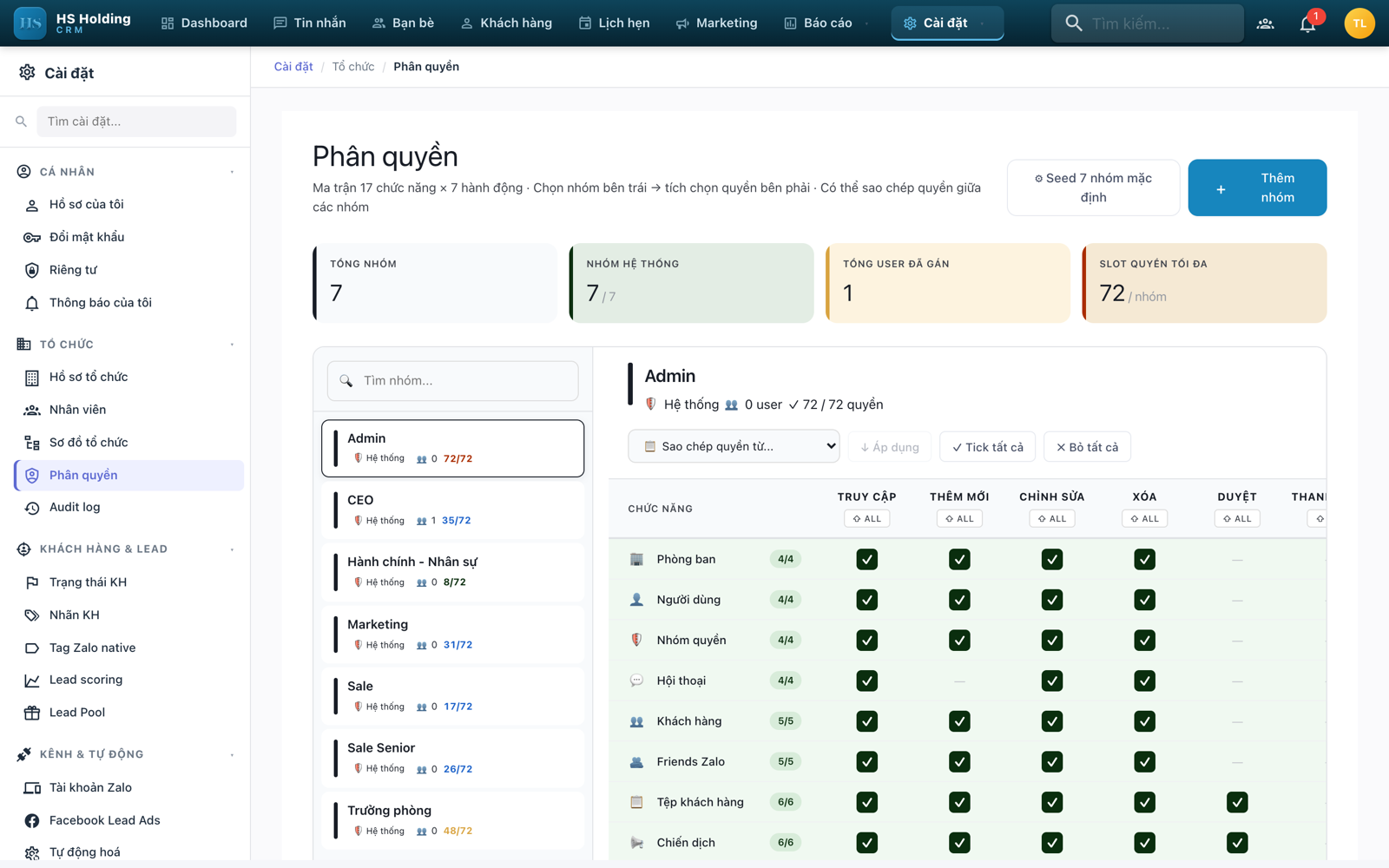Open Bạn bè in top navigation
Image resolution: width=1389 pixels, height=868 pixels.
[403, 23]
